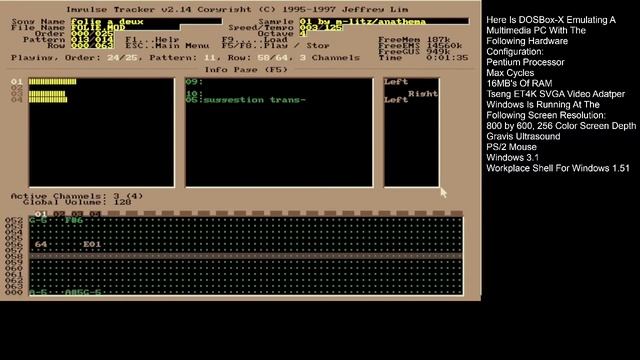Click 'Pentium Processor' in the description text
The height and width of the screenshot is (360, 640).
pyautogui.click(x=525, y=62)
